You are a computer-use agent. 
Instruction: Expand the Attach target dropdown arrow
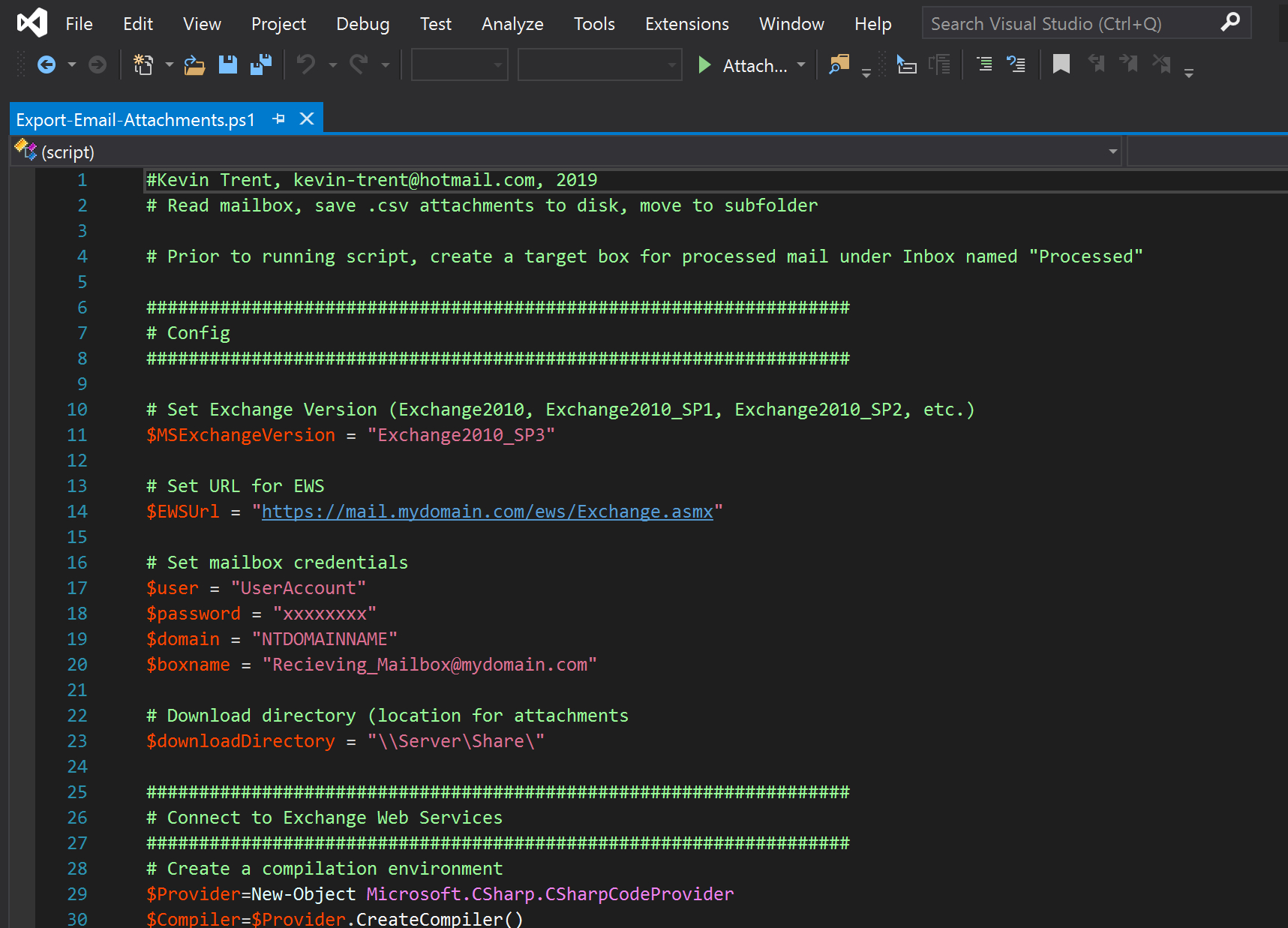click(801, 65)
